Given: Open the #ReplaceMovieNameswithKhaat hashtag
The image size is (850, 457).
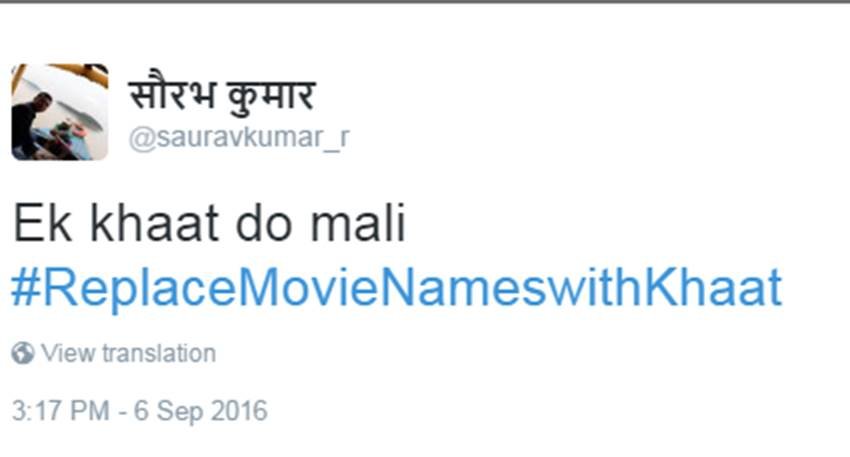Looking at the screenshot, I should tap(397, 287).
